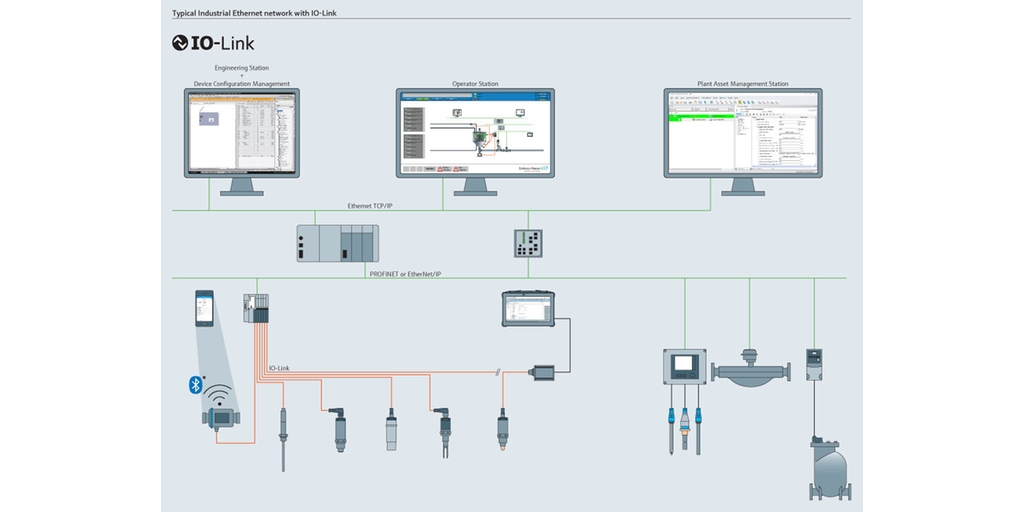
Task: Click the 'Device Configuration Management' caption
Action: coord(242,84)
